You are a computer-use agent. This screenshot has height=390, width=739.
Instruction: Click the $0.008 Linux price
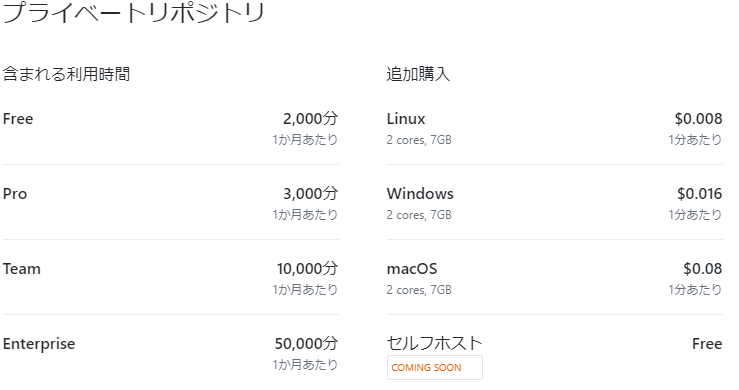698,119
